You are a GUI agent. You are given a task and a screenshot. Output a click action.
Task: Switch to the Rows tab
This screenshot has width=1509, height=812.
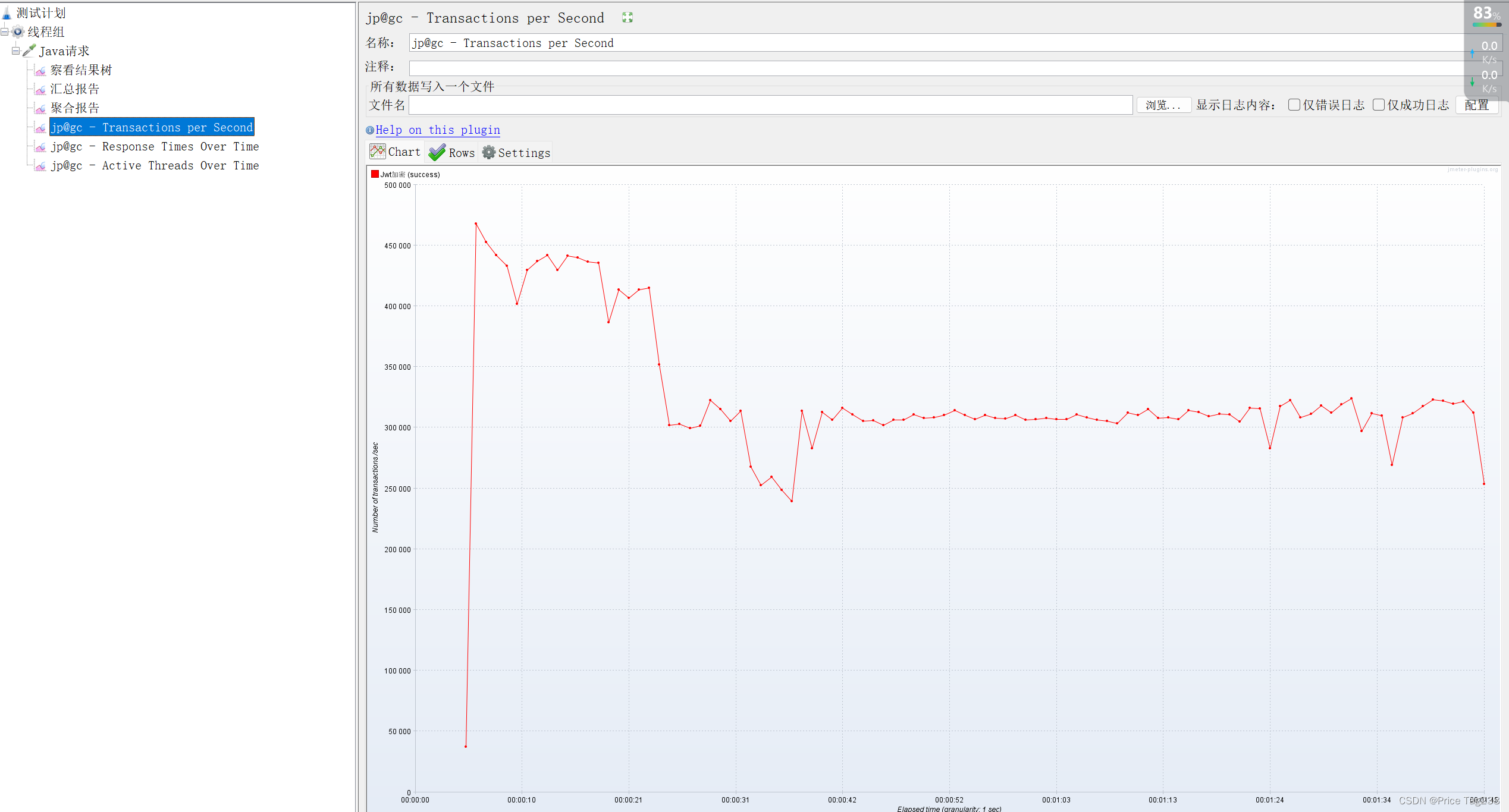point(452,153)
